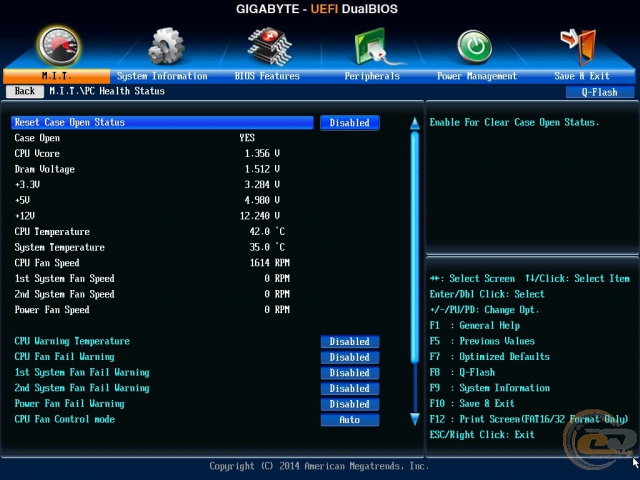Click the scrollbar up arrow
The width and height of the screenshot is (640, 480).
pos(415,124)
